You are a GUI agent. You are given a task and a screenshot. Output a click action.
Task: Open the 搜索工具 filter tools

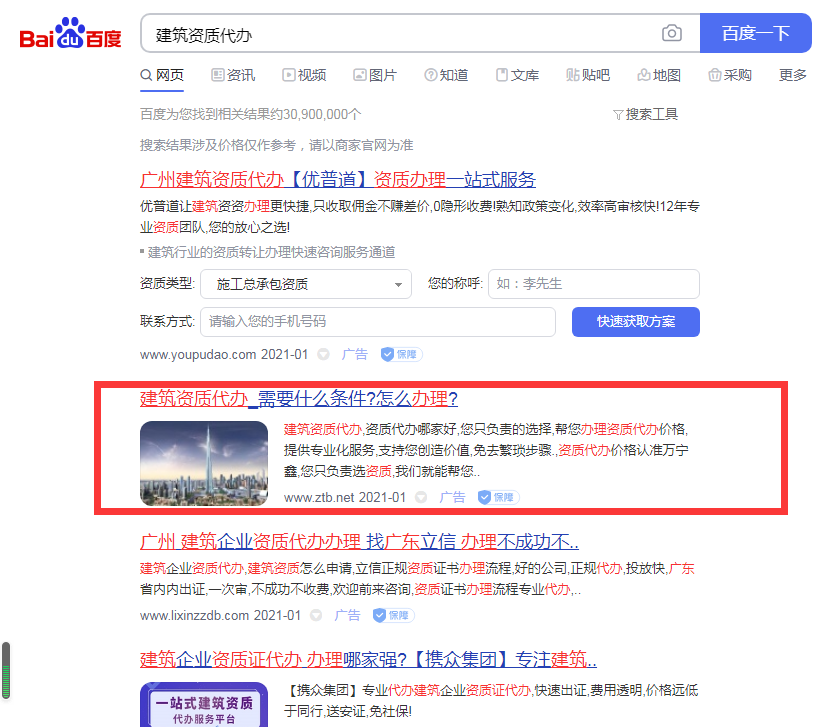pos(645,114)
